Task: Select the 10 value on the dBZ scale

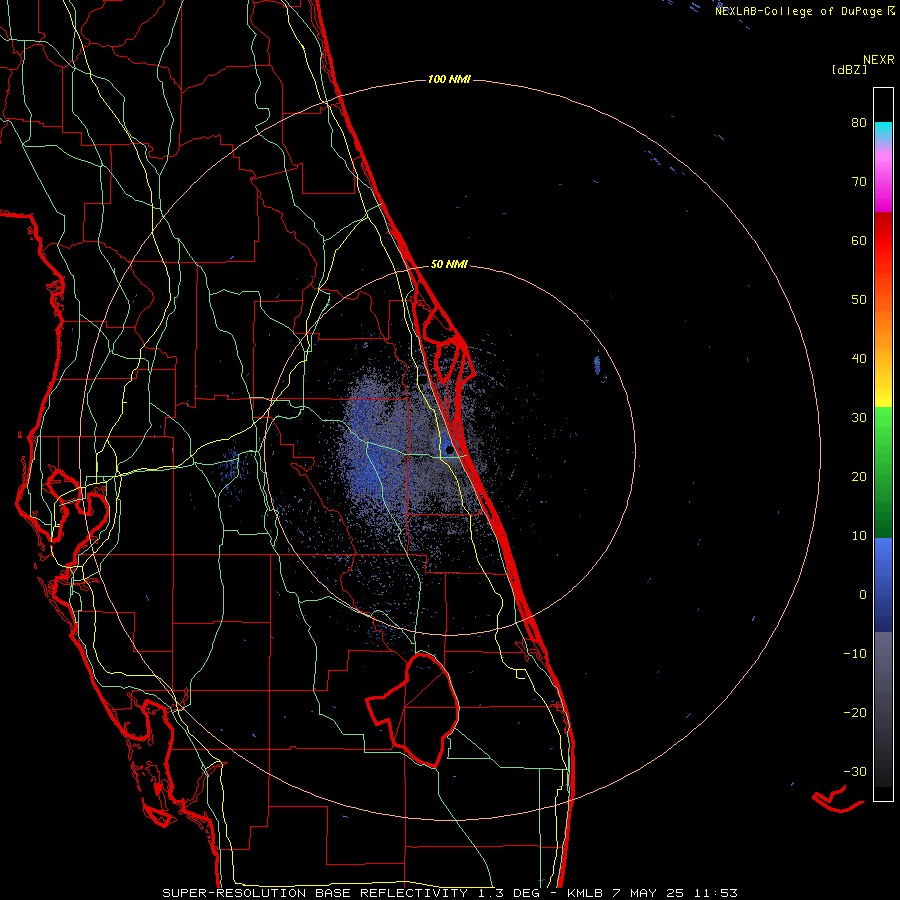Action: tap(859, 536)
